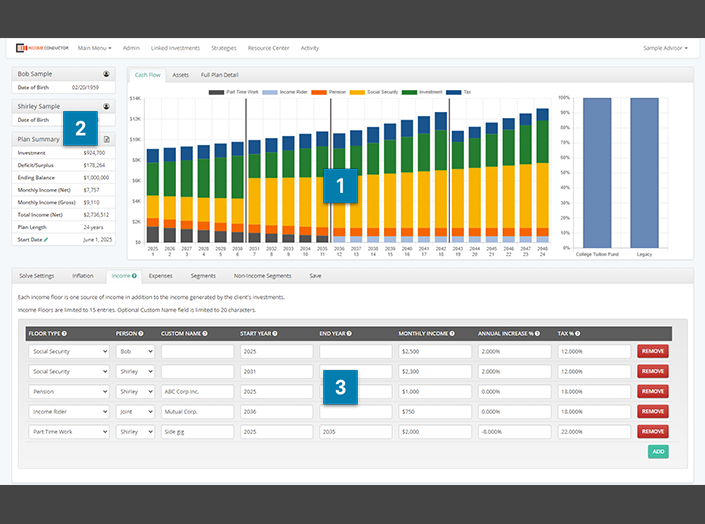Edit Start Date using the pencil icon
Image resolution: width=705 pixels, height=524 pixels.
[x=46, y=240]
